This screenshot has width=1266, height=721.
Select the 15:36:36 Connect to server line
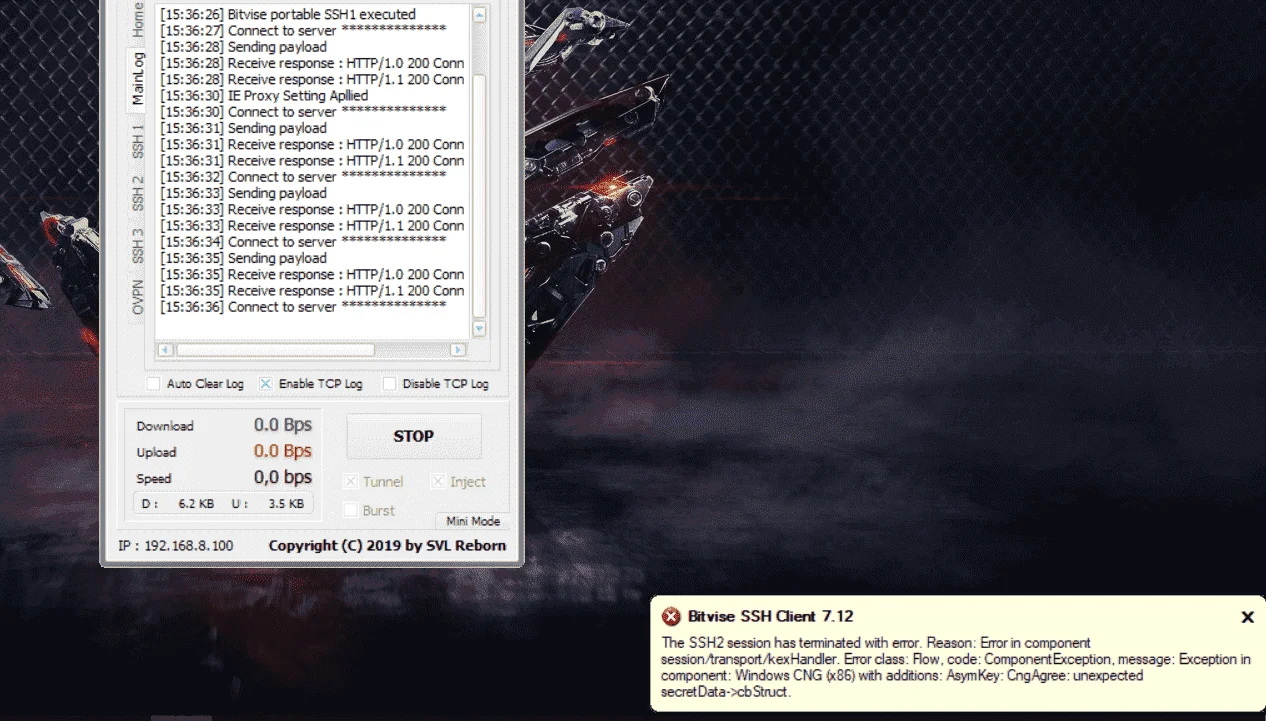(x=303, y=307)
